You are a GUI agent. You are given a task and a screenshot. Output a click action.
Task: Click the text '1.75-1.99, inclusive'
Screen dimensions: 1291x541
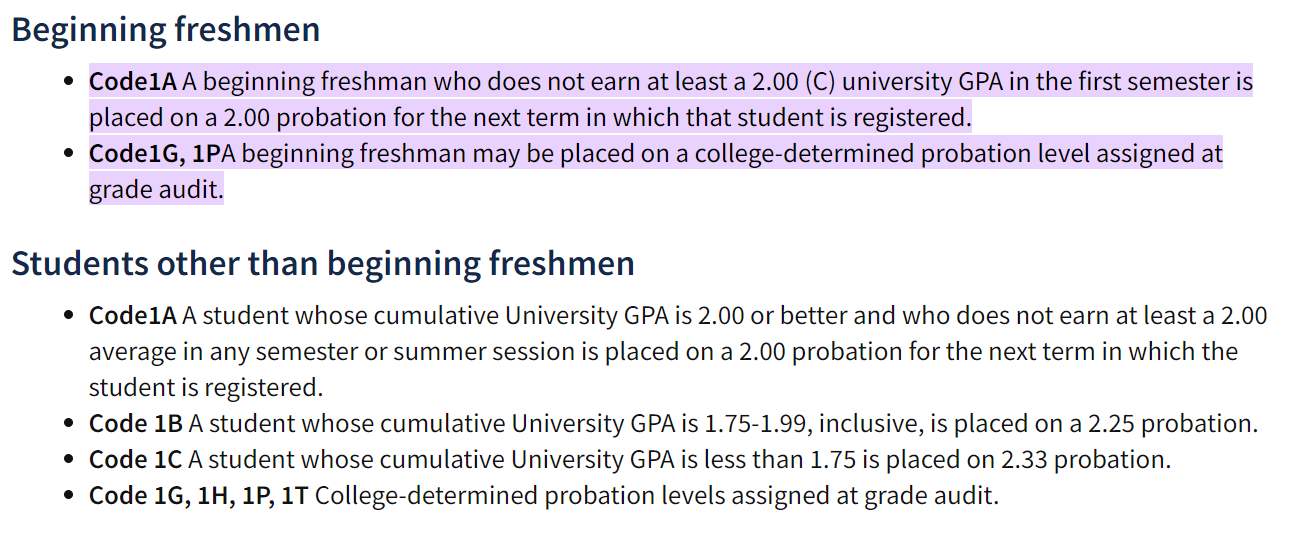pos(814,424)
